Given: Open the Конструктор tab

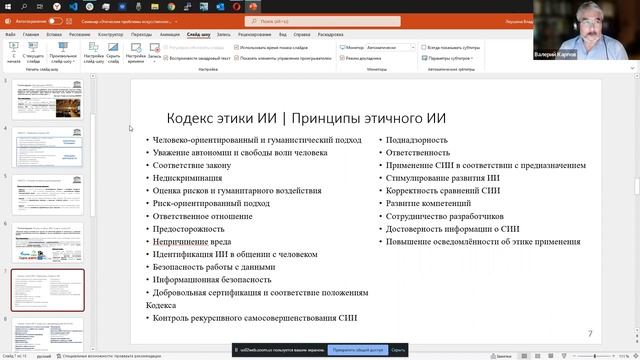Looking at the screenshot, I should tap(111, 35).
